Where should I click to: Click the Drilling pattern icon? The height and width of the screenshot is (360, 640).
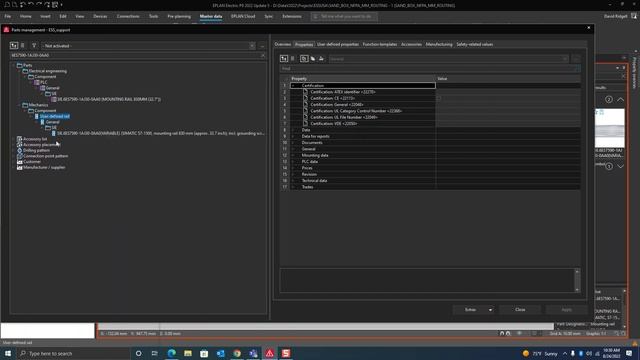[x=19, y=151]
